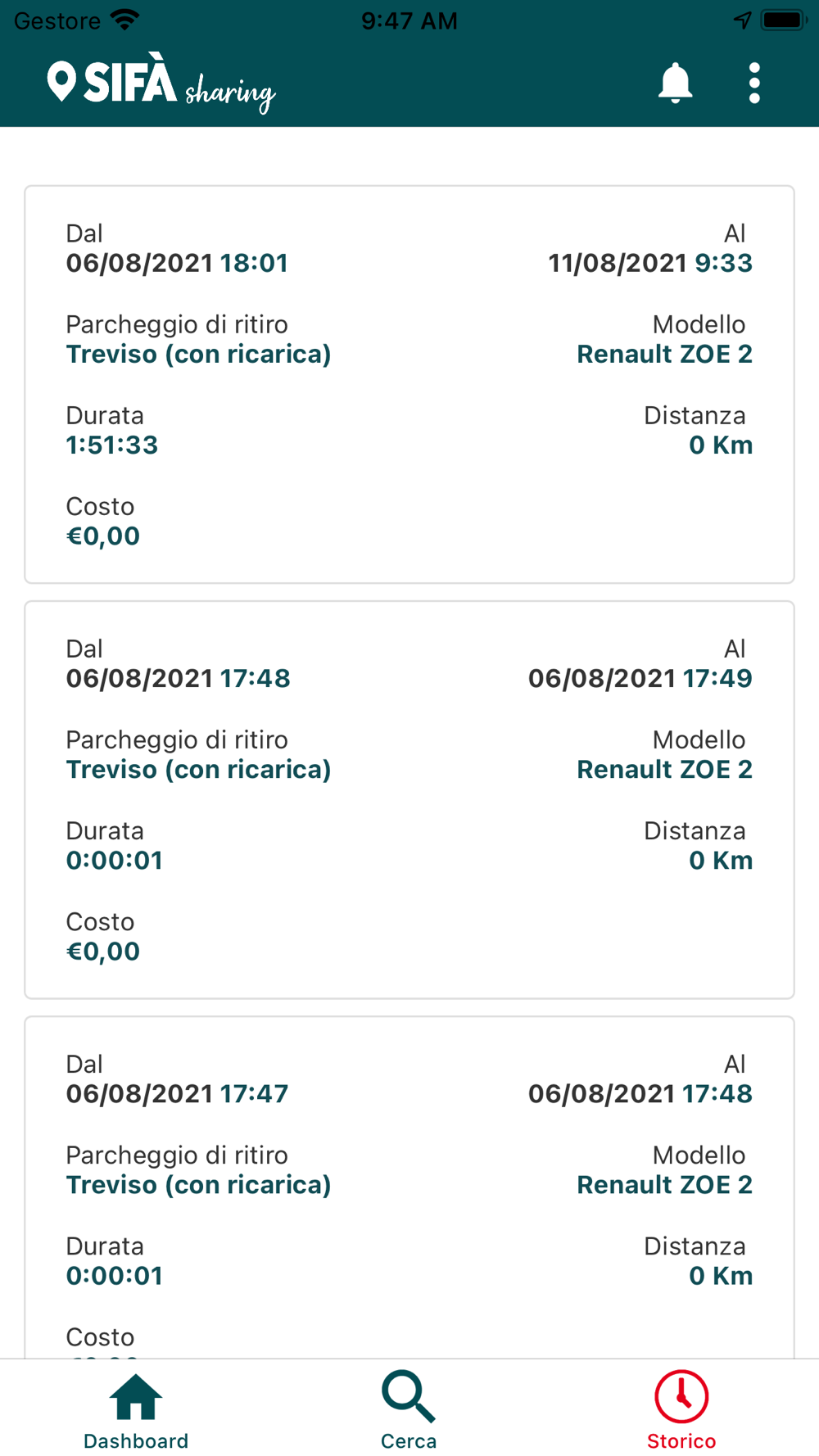Screen dimensions: 819x1456
Task: Open the notifications bell
Action: click(x=675, y=83)
